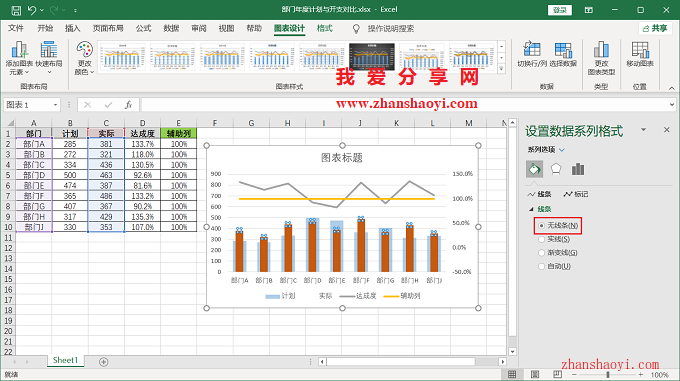The width and height of the screenshot is (680, 381).
Task: Click the select-all corner of the grid
Action: tap(10, 123)
